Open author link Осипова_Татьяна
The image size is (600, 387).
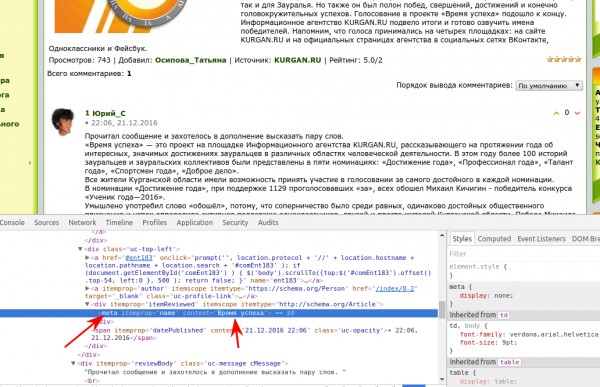tap(191, 60)
